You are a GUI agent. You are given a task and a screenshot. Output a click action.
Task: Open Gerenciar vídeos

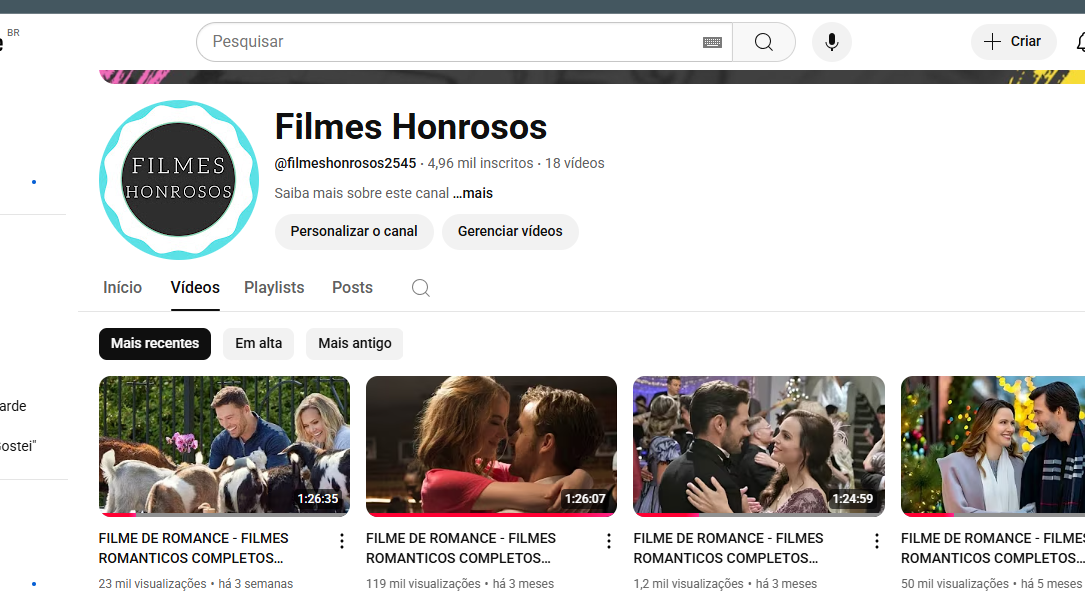coord(510,231)
